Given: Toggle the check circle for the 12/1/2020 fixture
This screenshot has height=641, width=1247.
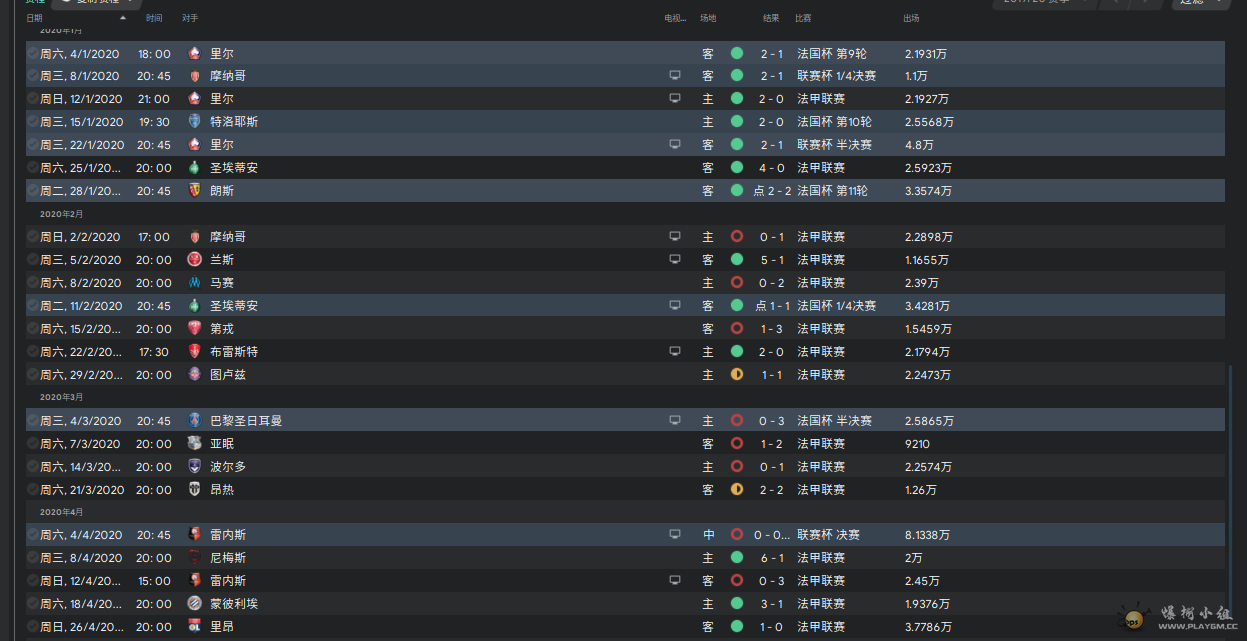Looking at the screenshot, I should tap(32, 99).
